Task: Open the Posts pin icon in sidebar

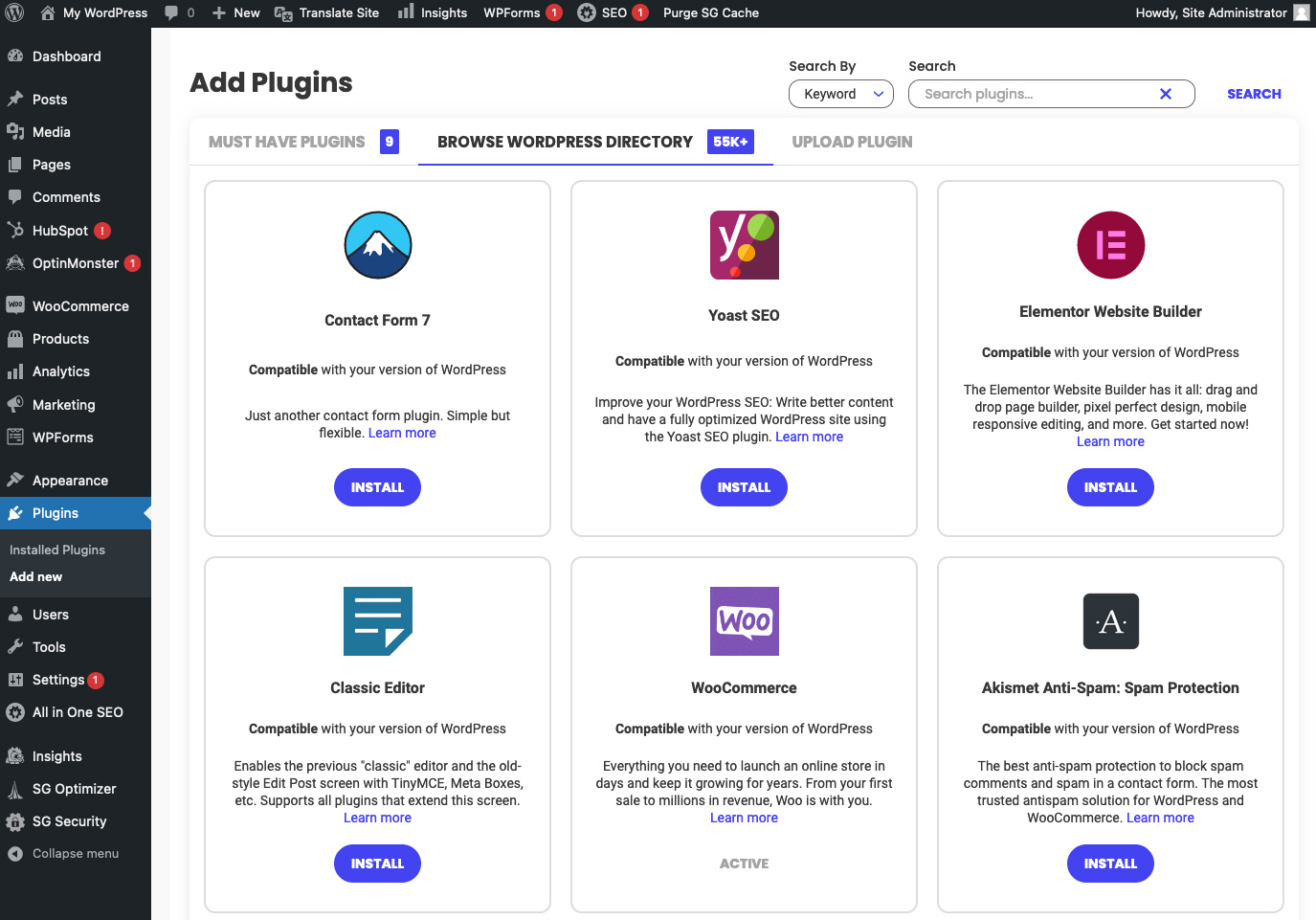Action: pyautogui.click(x=15, y=100)
